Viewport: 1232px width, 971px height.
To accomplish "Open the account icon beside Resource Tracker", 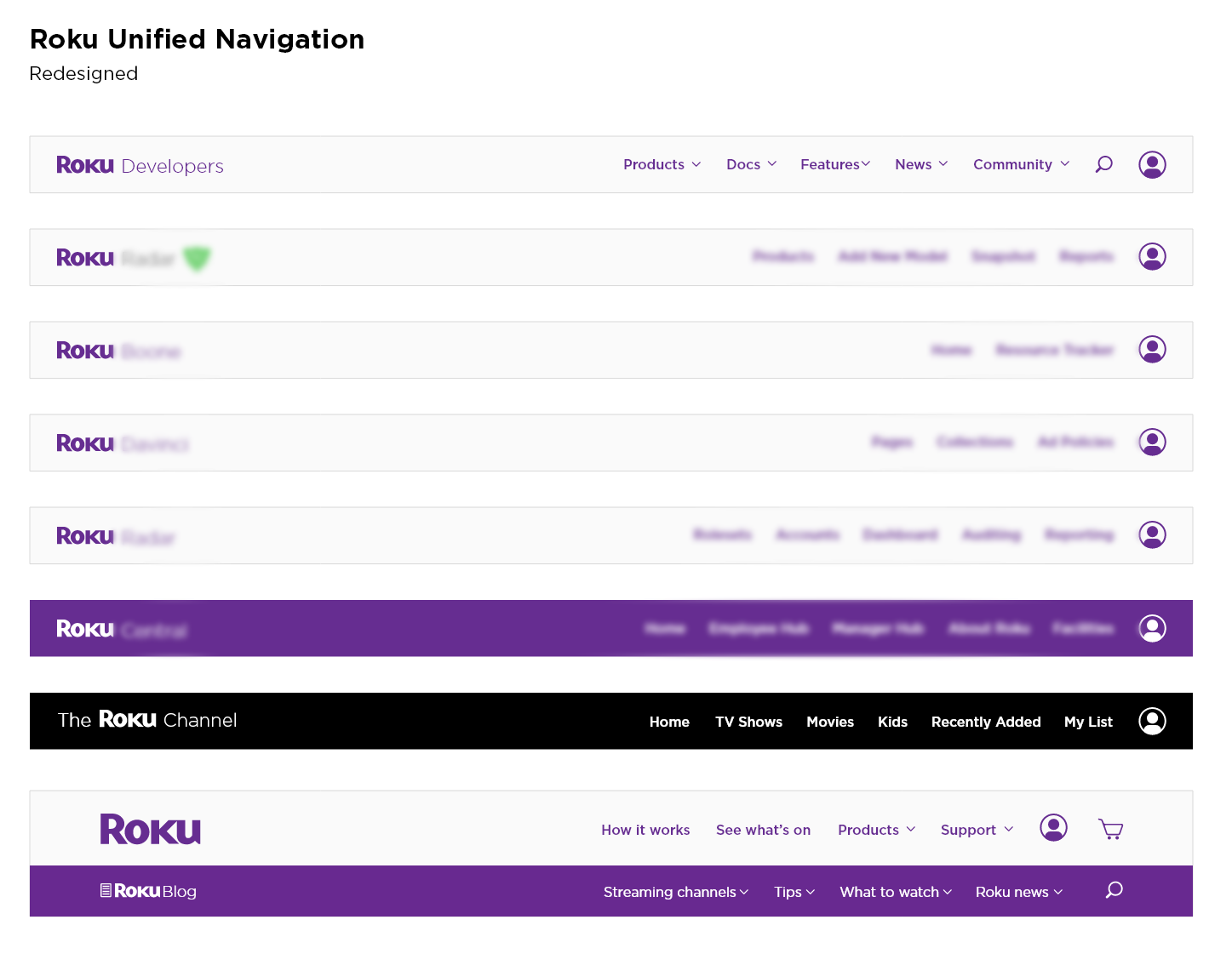I will 1152,349.
